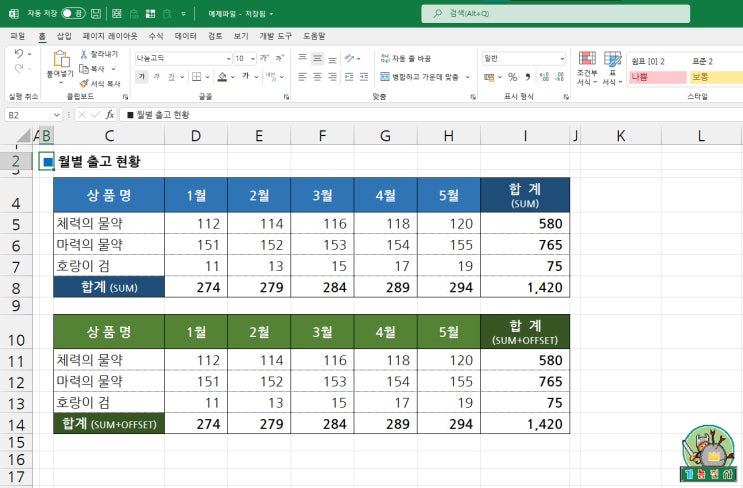Viewport: 743px width, 488px height.
Task: Open the 파일 menu tab
Action: (x=17, y=36)
